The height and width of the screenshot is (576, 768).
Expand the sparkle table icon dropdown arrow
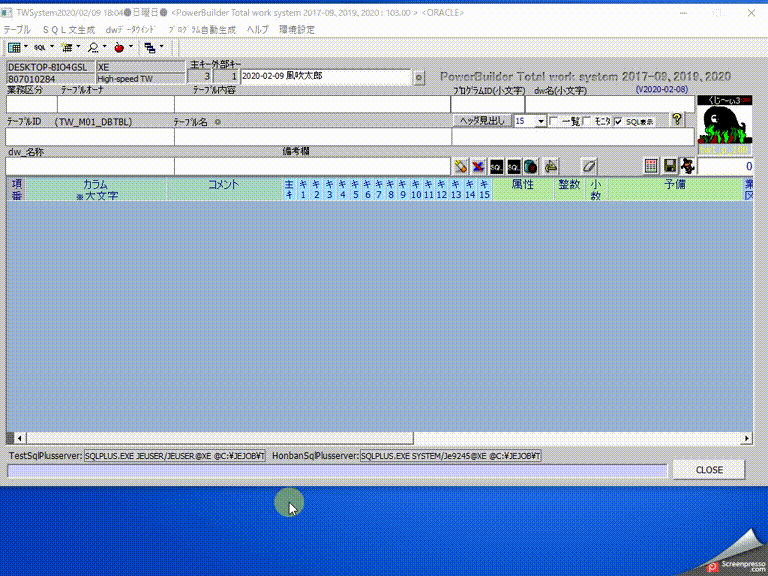point(78,47)
